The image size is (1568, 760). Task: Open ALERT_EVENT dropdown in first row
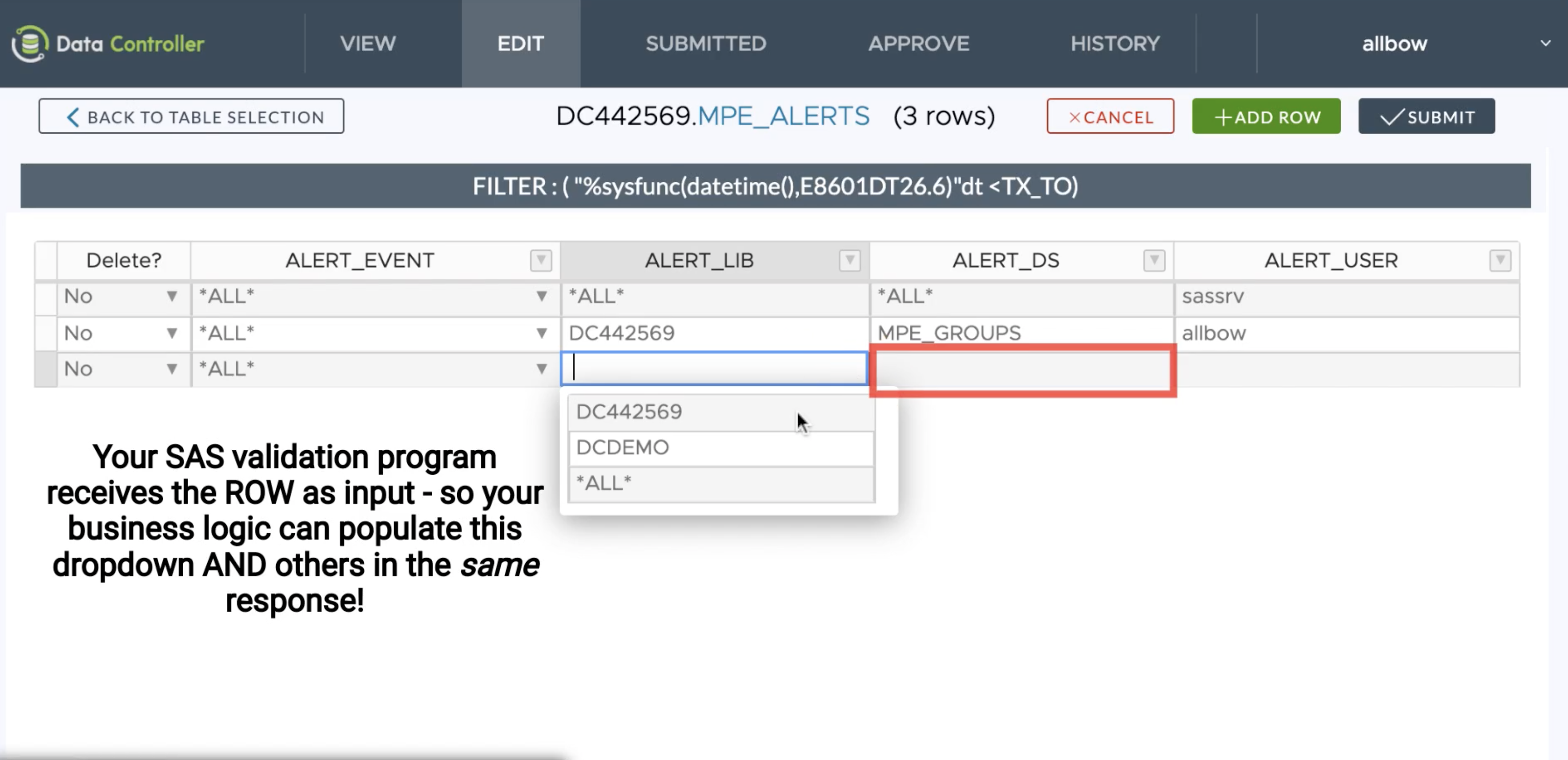[541, 296]
